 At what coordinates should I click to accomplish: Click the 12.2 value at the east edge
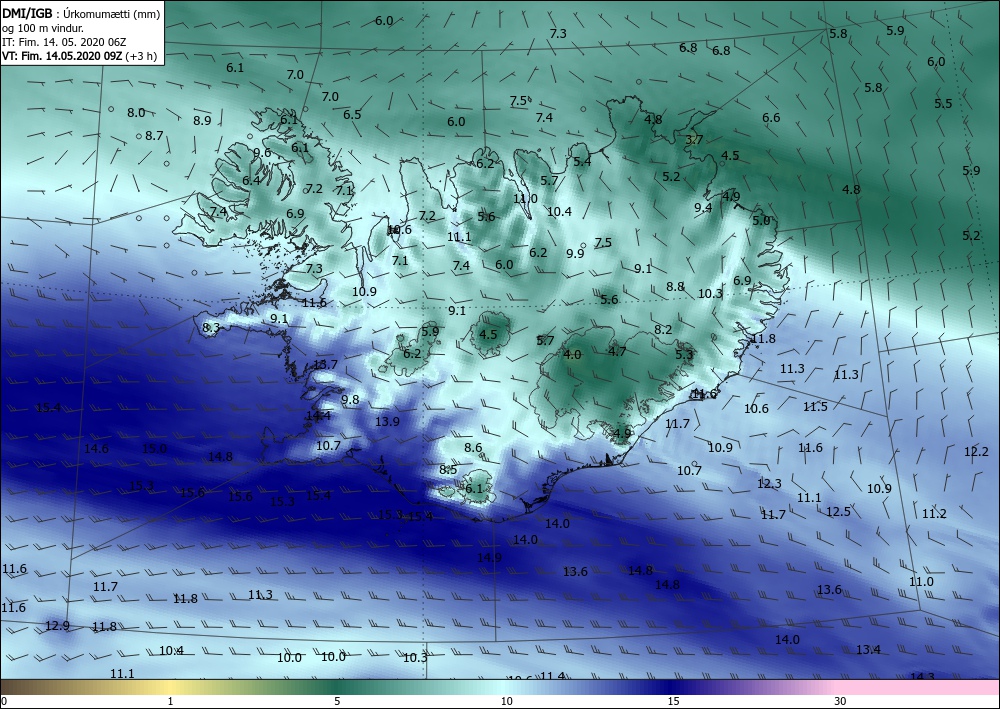point(976,452)
